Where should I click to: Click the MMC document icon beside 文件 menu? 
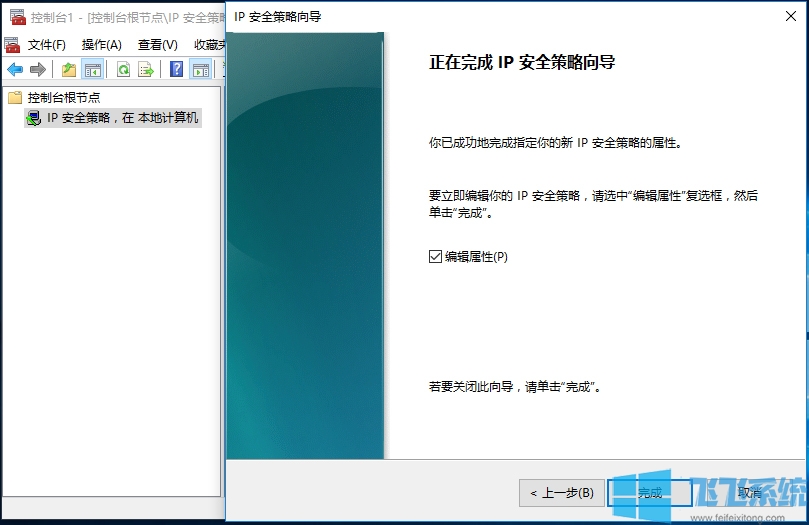[x=12, y=45]
